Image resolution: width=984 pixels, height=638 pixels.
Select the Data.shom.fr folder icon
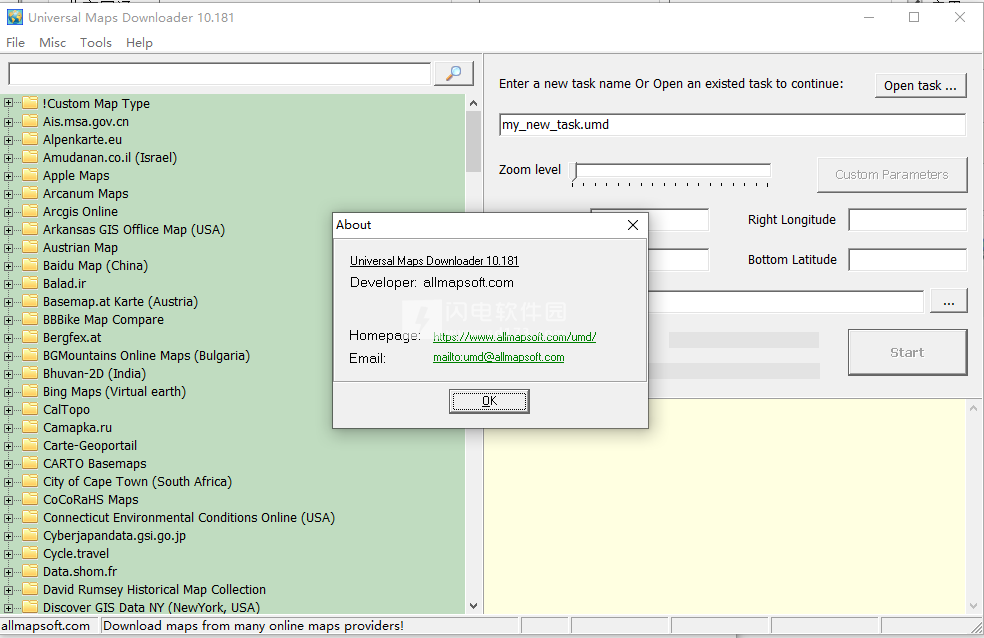point(30,571)
